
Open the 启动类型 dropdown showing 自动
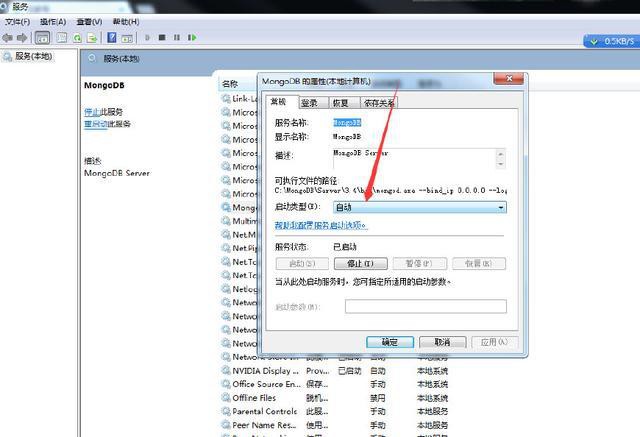(420, 207)
